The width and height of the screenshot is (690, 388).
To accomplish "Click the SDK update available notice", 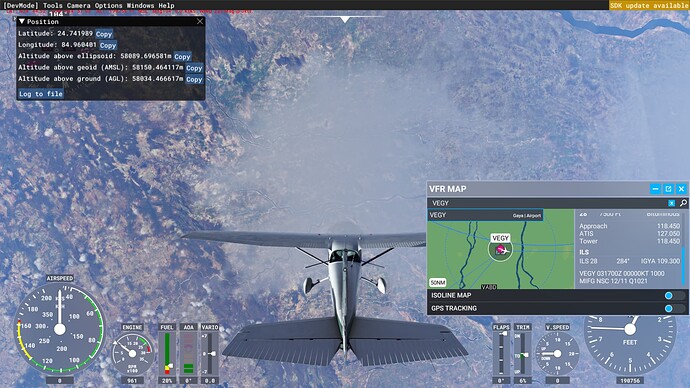I will (649, 5).
